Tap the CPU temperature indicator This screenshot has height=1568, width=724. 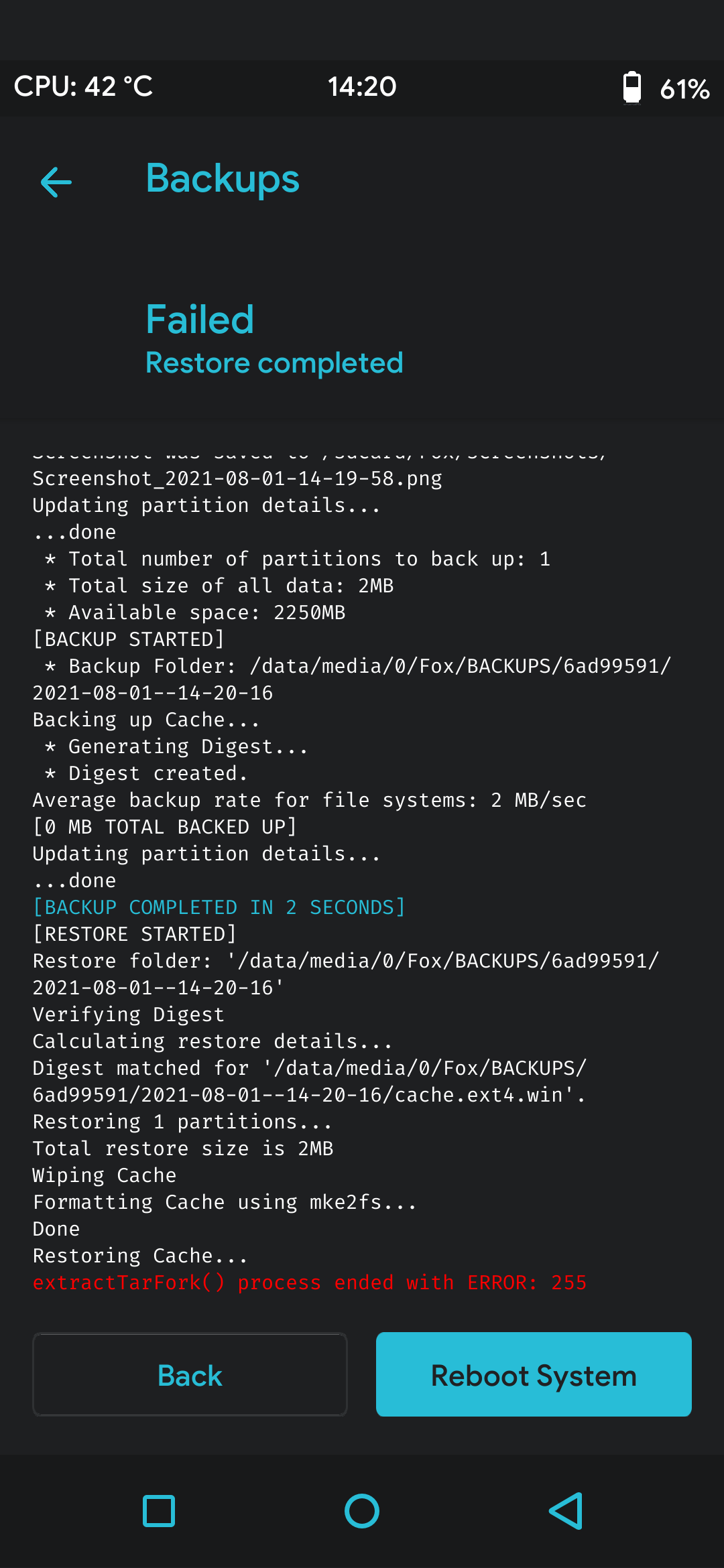pyautogui.click(x=84, y=87)
